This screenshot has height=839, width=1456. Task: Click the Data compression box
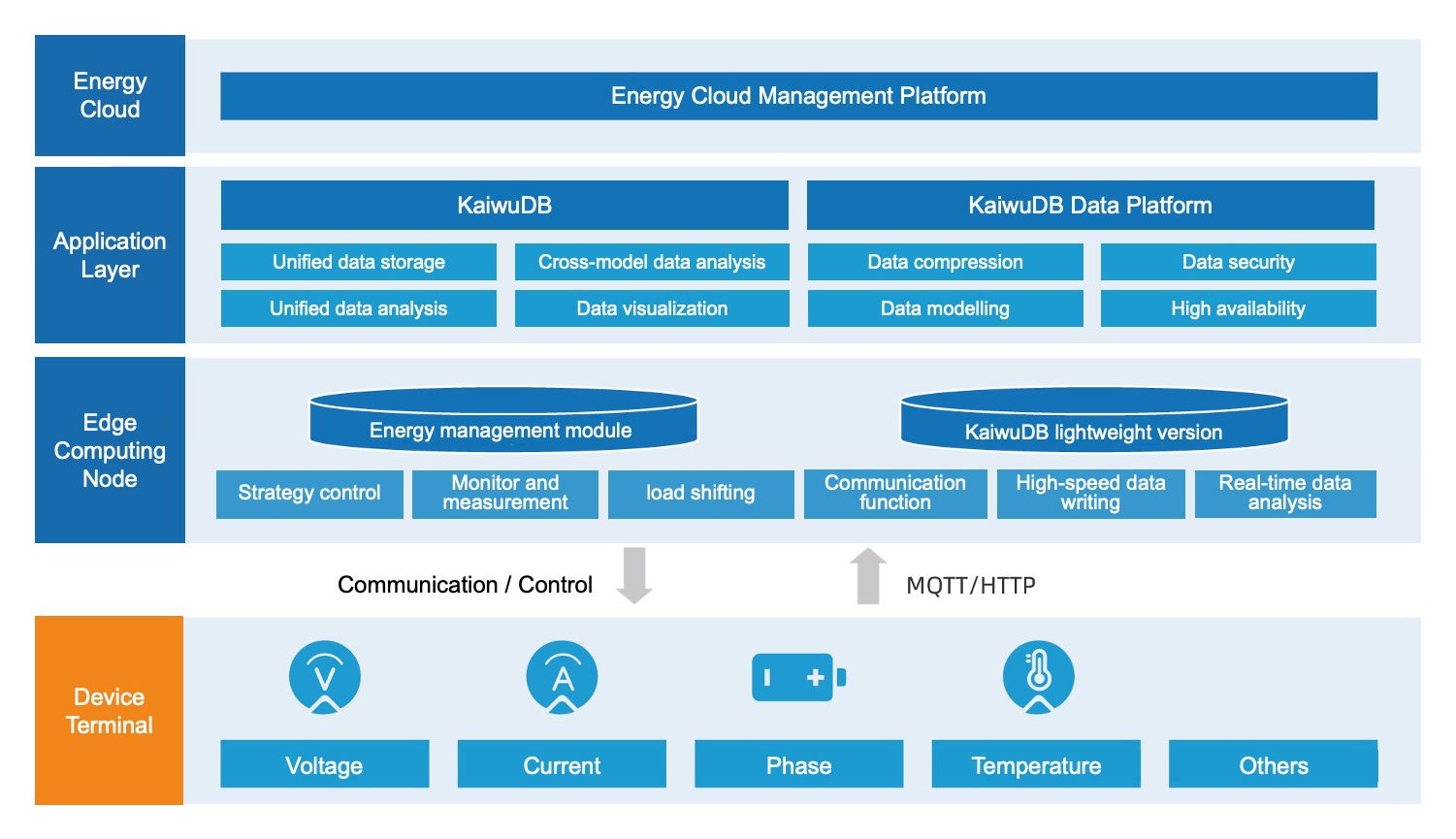pyautogui.click(x=945, y=262)
